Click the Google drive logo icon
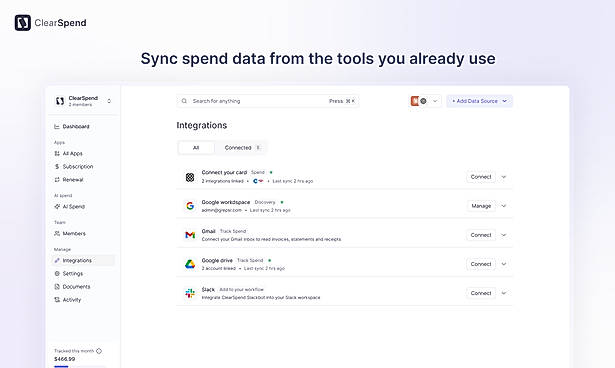The height and width of the screenshot is (368, 615). click(190, 264)
